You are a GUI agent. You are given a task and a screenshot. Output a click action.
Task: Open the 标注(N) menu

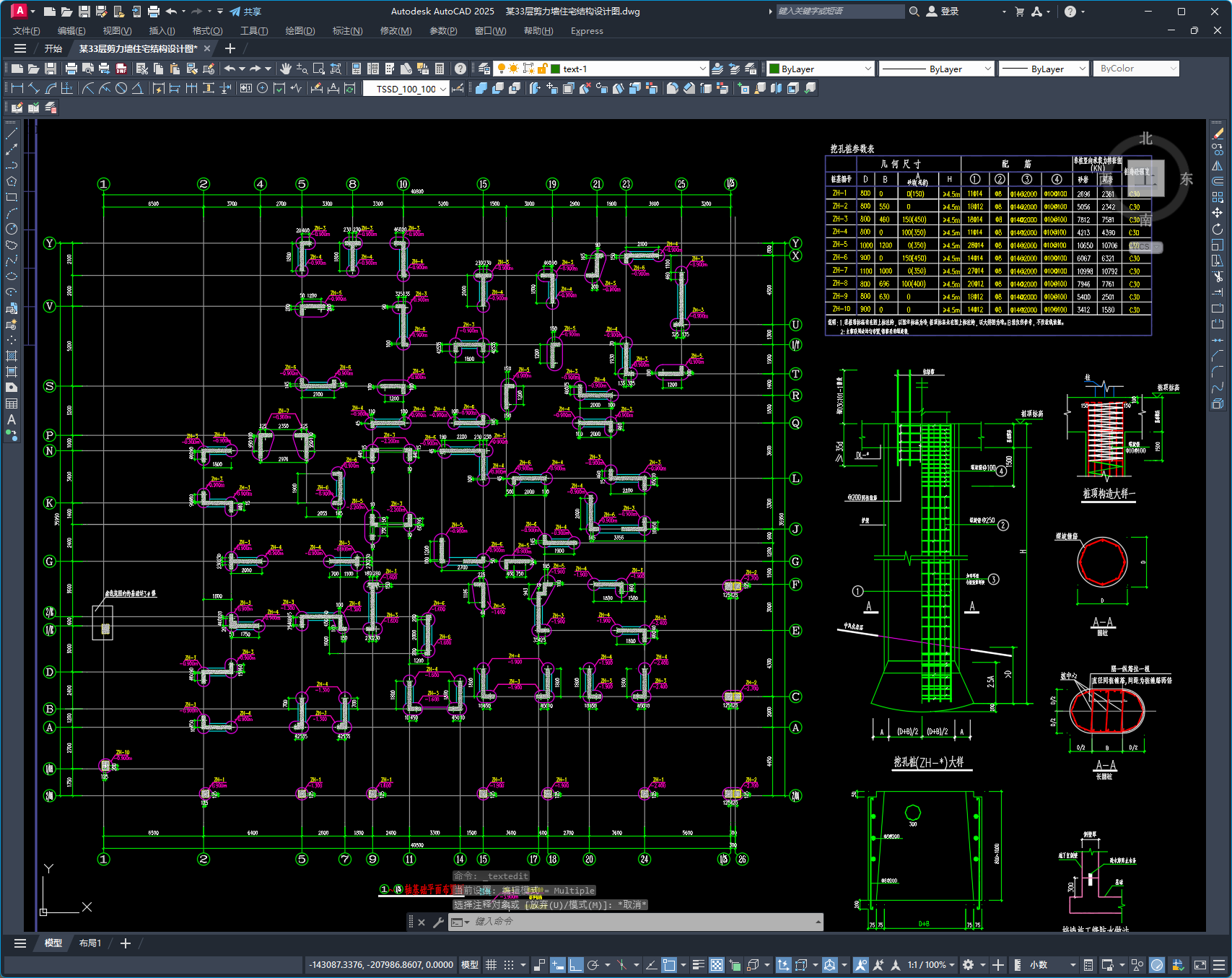coord(347,31)
